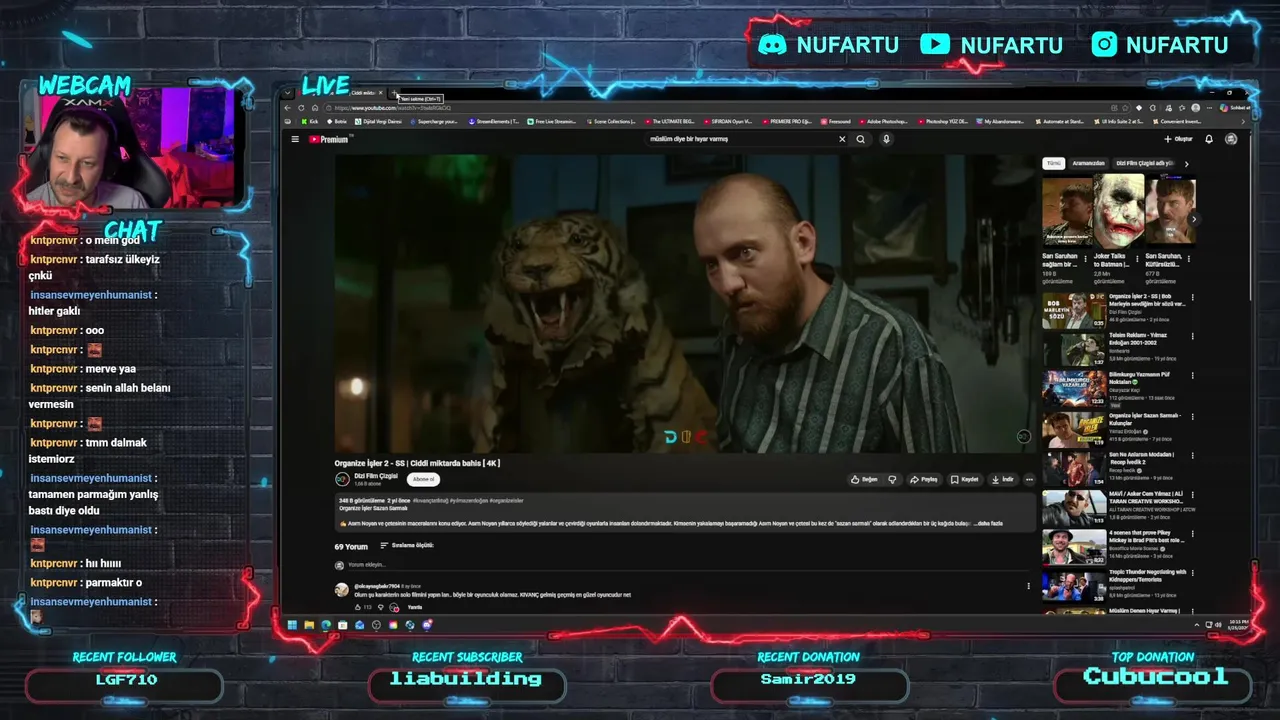Image resolution: width=1280 pixels, height=720 pixels.
Task: Like the video with Beğen button
Action: (864, 479)
